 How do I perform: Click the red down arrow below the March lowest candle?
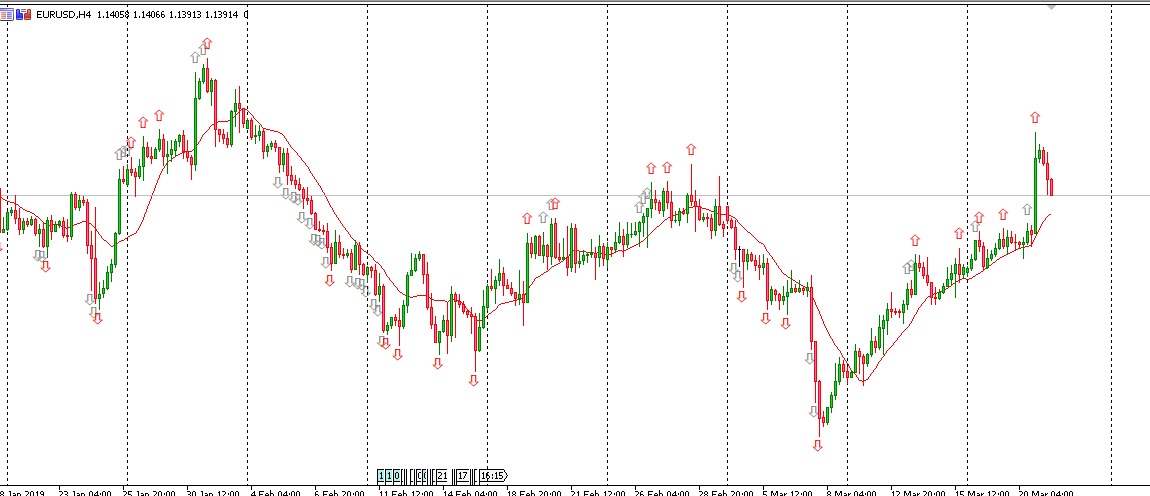pyautogui.click(x=817, y=445)
